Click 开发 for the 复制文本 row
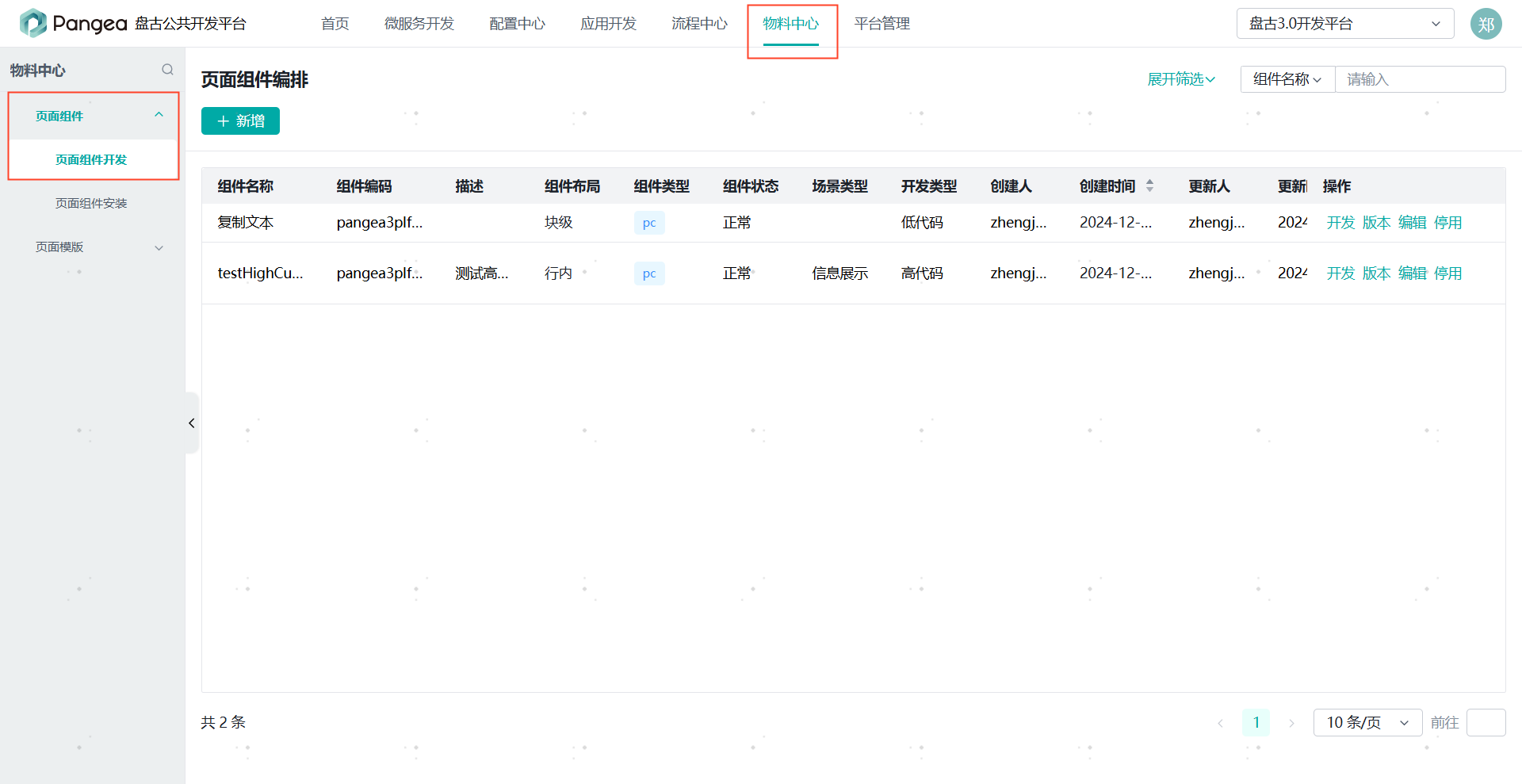The image size is (1522, 784). point(1340,223)
